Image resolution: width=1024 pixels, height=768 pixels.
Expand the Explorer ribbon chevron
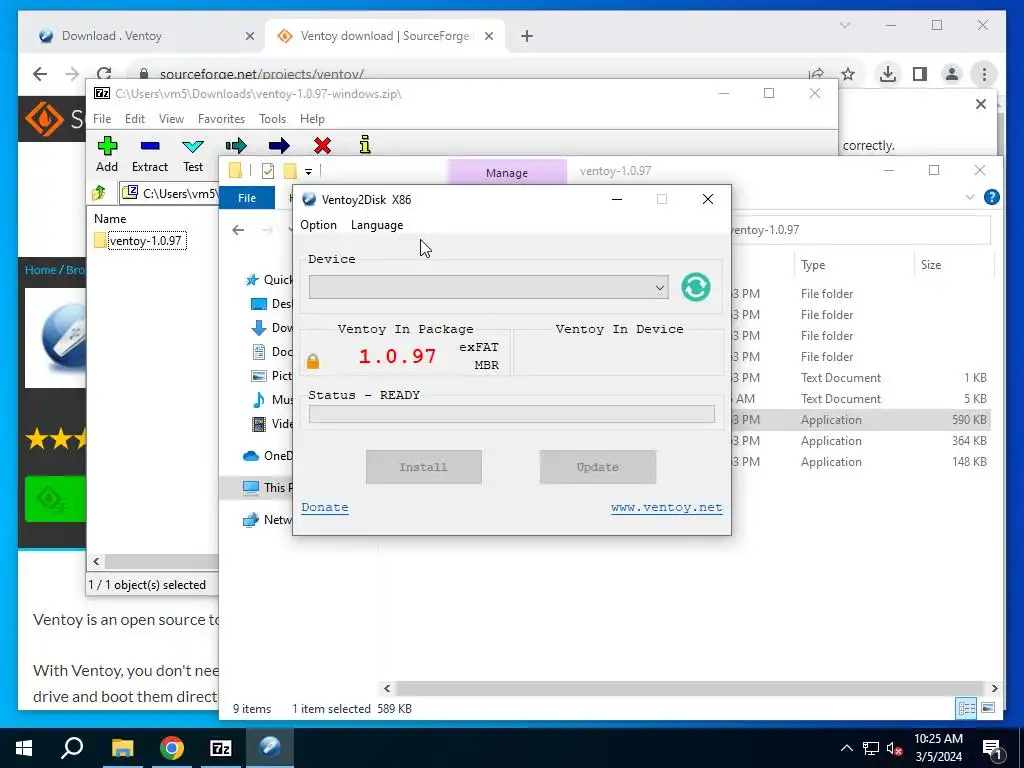coord(970,197)
